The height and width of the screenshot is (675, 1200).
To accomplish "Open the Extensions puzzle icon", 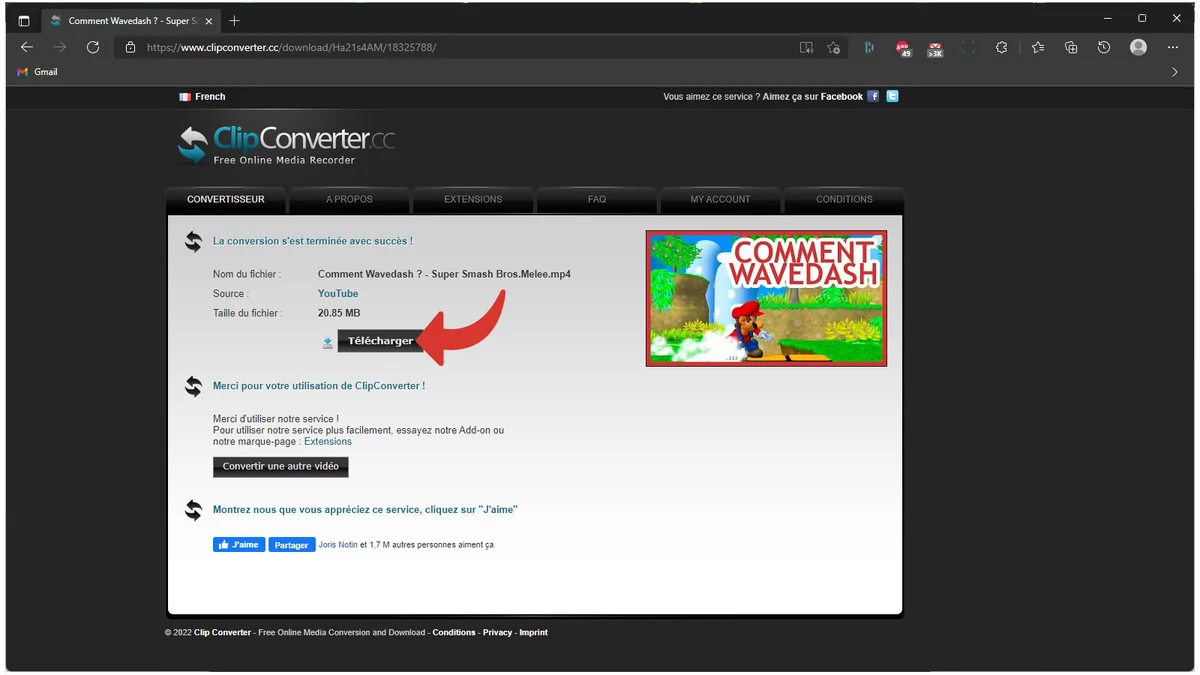I will click(1001, 47).
